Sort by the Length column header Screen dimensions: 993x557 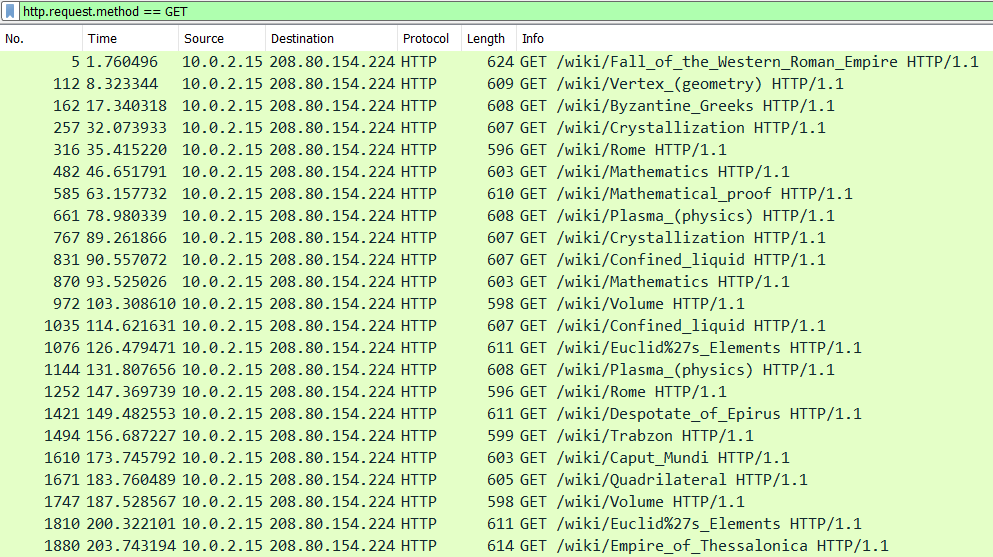tap(489, 39)
